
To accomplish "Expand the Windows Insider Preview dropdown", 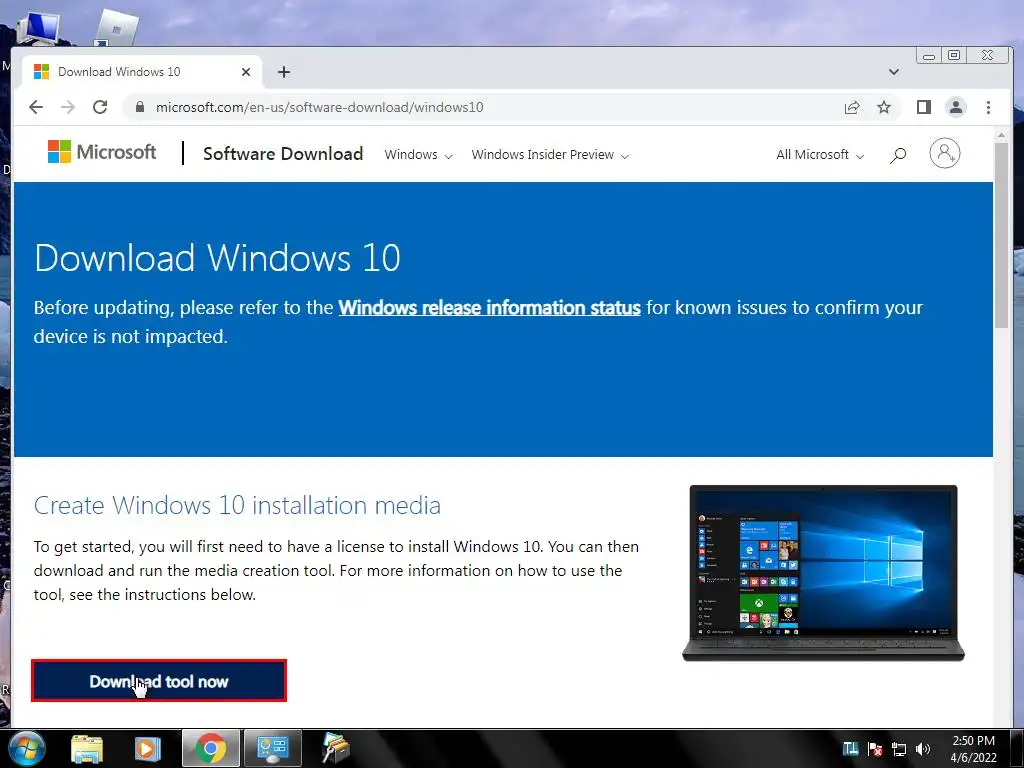I will pyautogui.click(x=550, y=155).
